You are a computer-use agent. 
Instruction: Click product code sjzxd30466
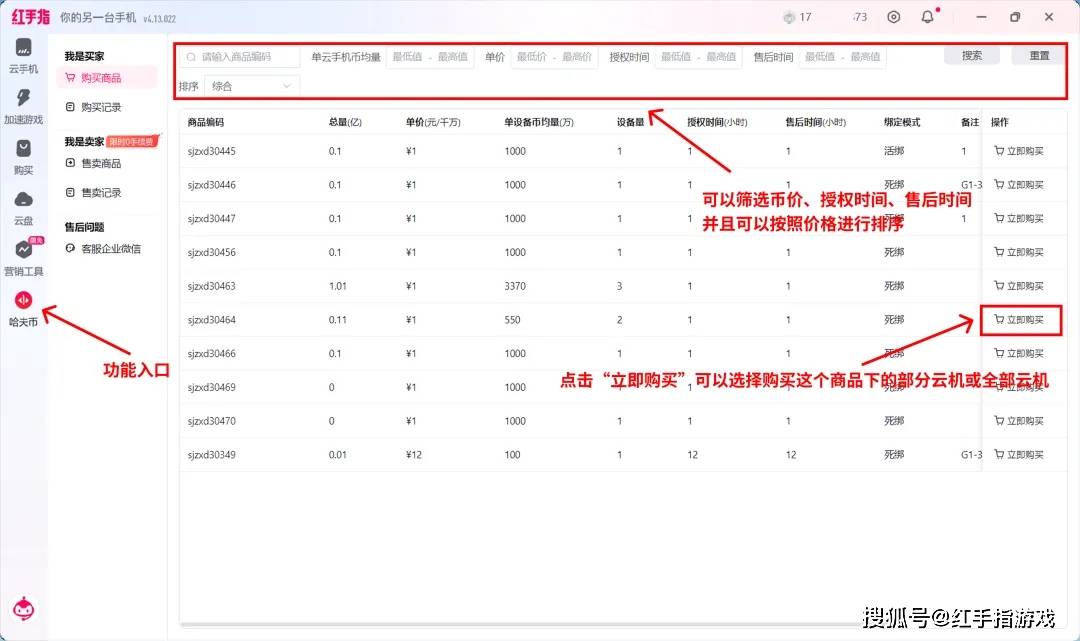[211, 353]
